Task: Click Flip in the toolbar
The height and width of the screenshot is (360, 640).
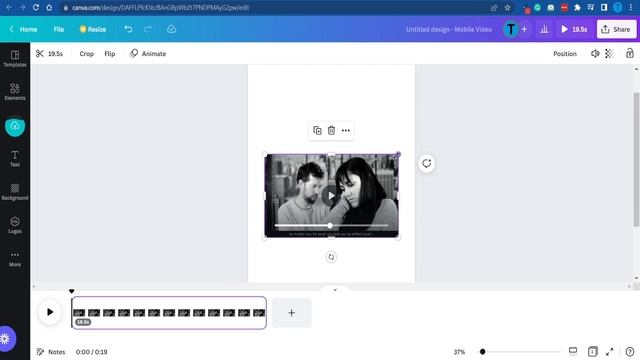Action: pyautogui.click(x=110, y=53)
